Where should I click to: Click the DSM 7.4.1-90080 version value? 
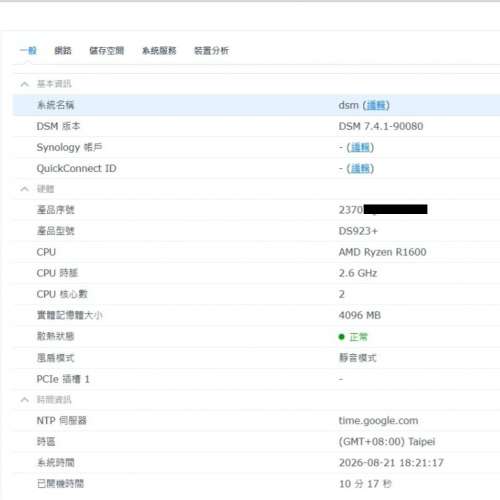coord(381,126)
